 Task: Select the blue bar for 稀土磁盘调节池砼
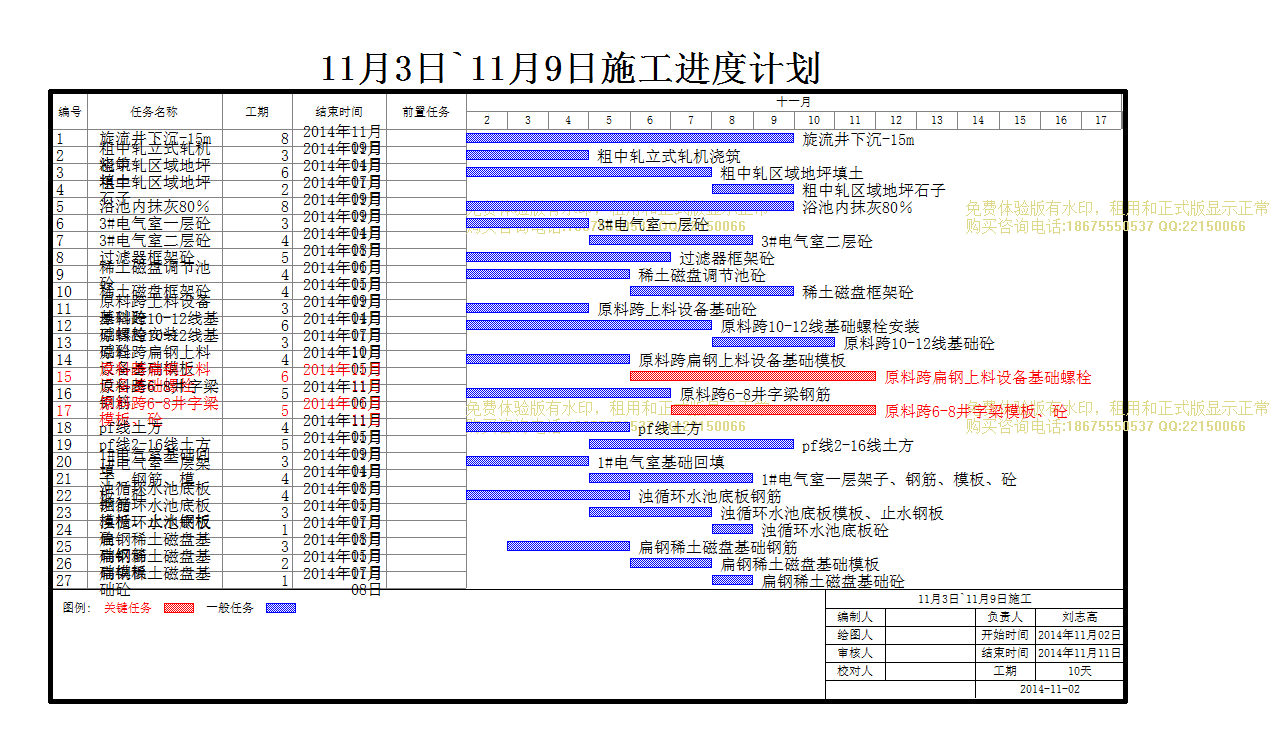548,274
